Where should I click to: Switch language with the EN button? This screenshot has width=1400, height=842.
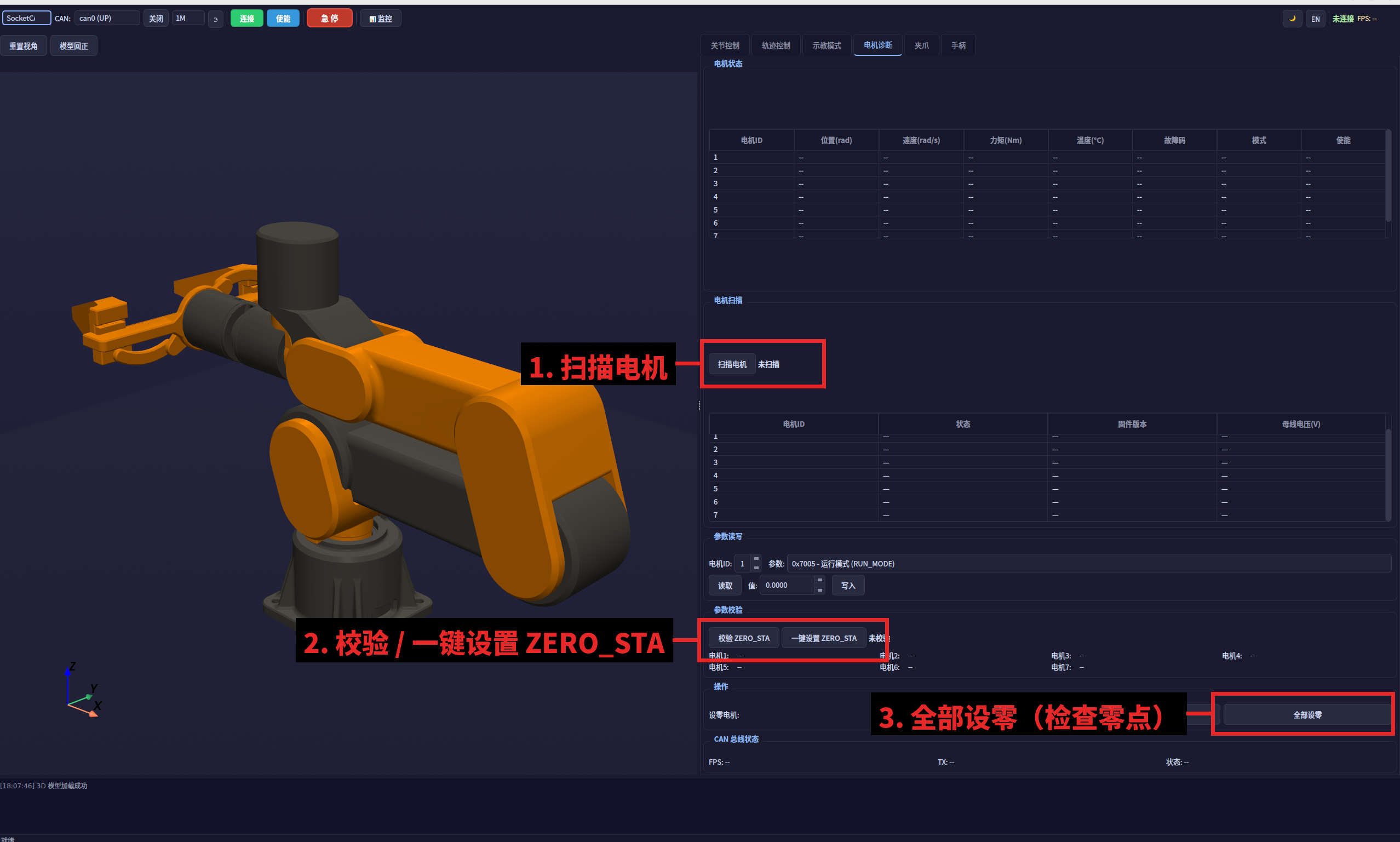coord(1315,19)
